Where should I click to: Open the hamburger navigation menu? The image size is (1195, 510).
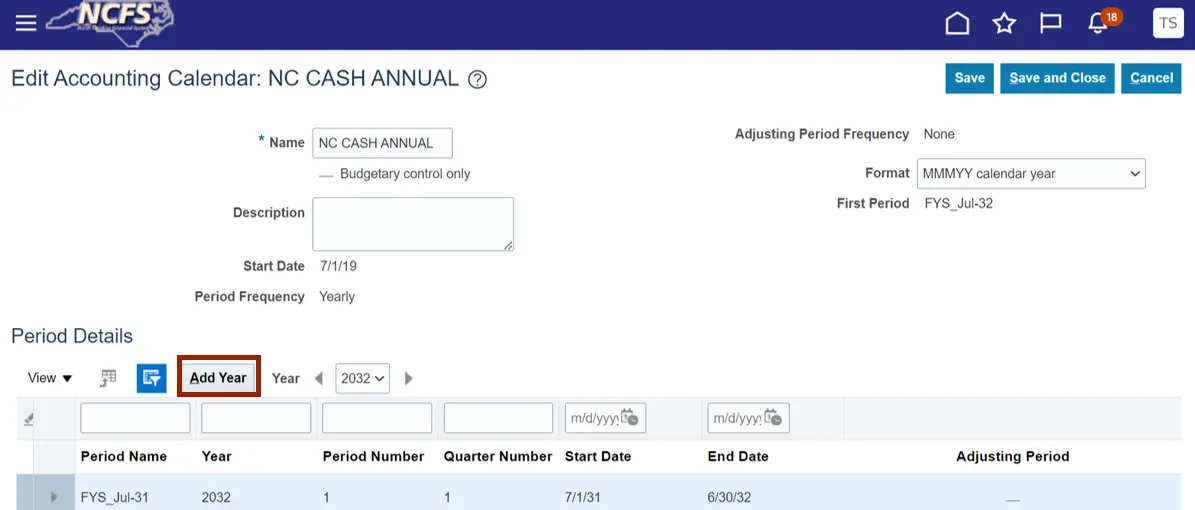click(x=25, y=23)
